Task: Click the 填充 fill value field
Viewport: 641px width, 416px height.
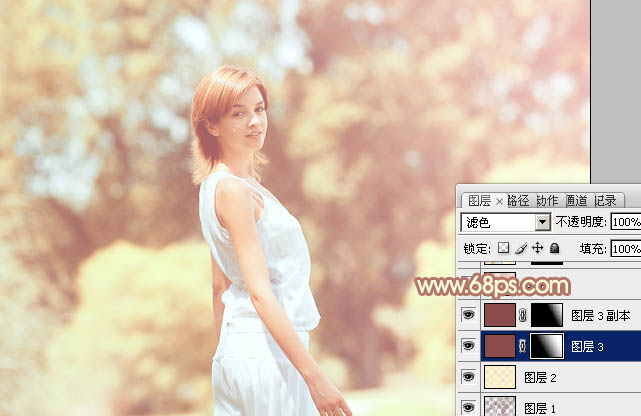Action: tap(625, 248)
